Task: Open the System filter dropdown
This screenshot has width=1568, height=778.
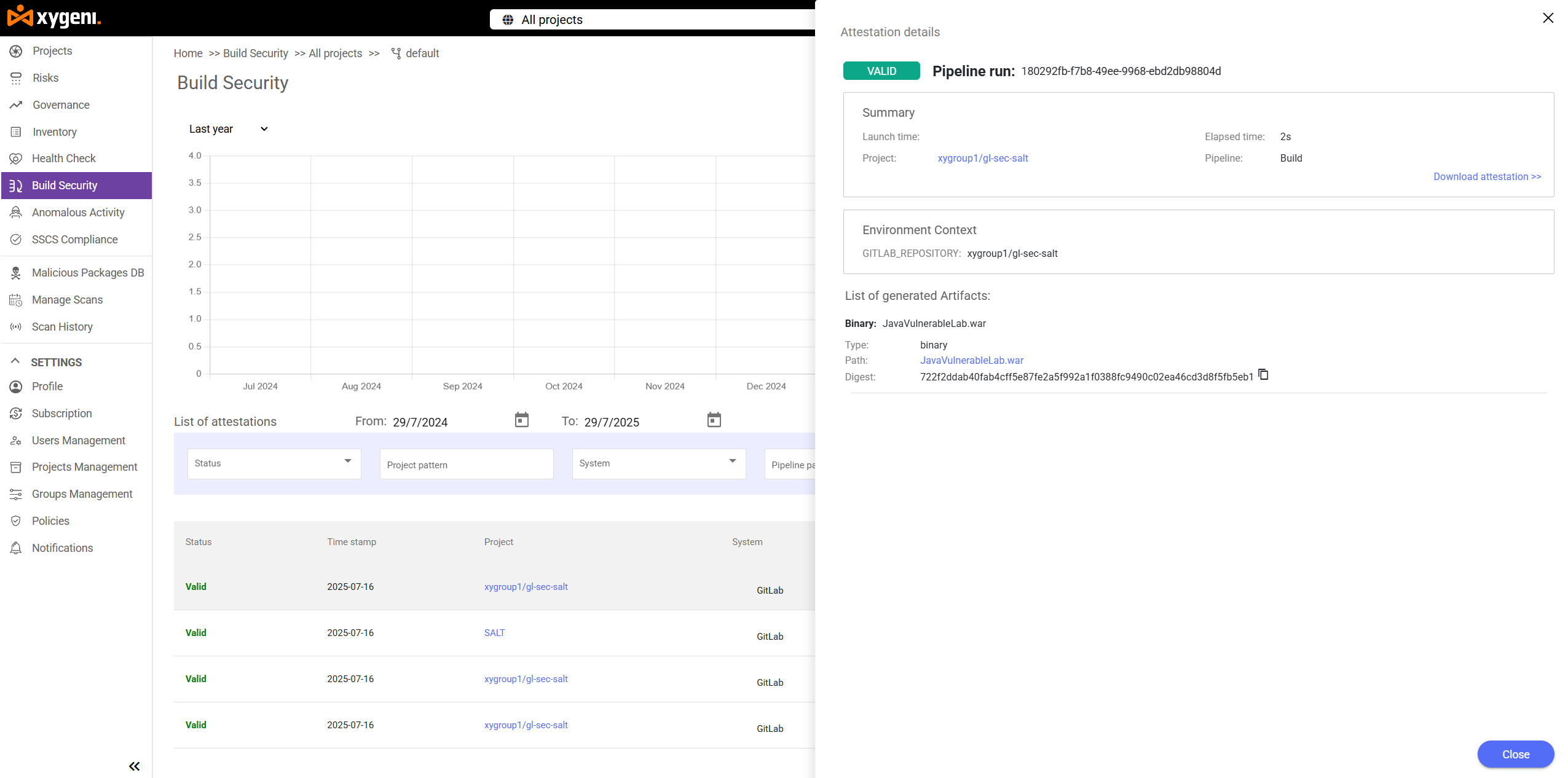Action: pos(658,463)
